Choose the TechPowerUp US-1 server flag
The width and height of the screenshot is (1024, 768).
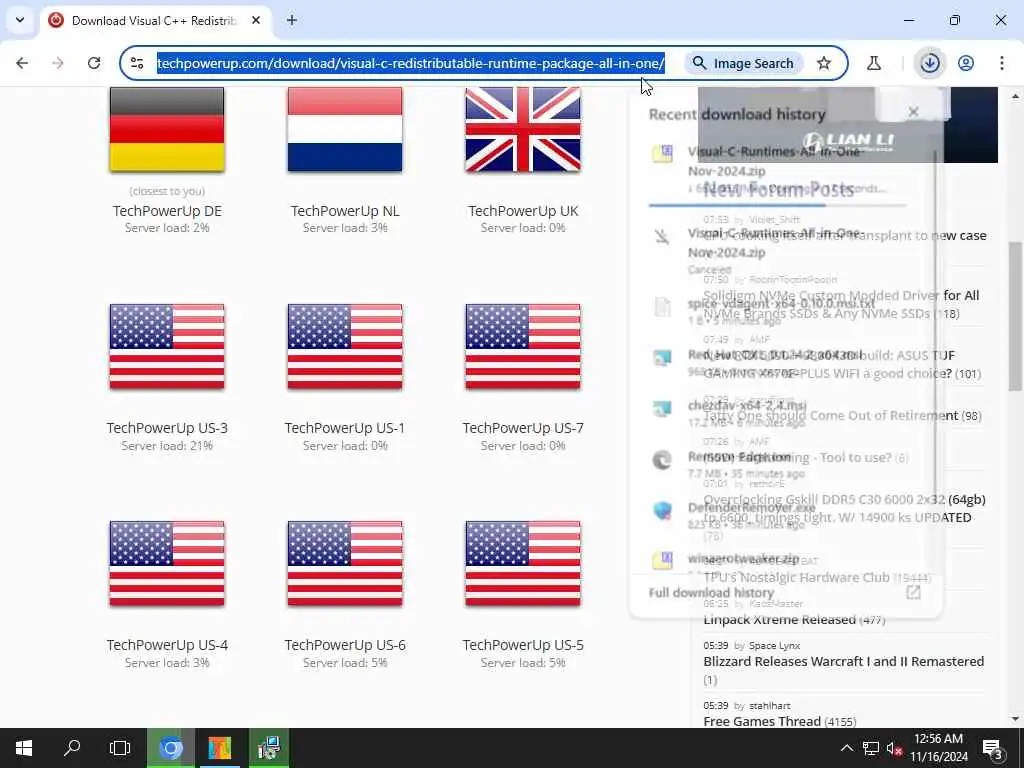click(x=345, y=346)
